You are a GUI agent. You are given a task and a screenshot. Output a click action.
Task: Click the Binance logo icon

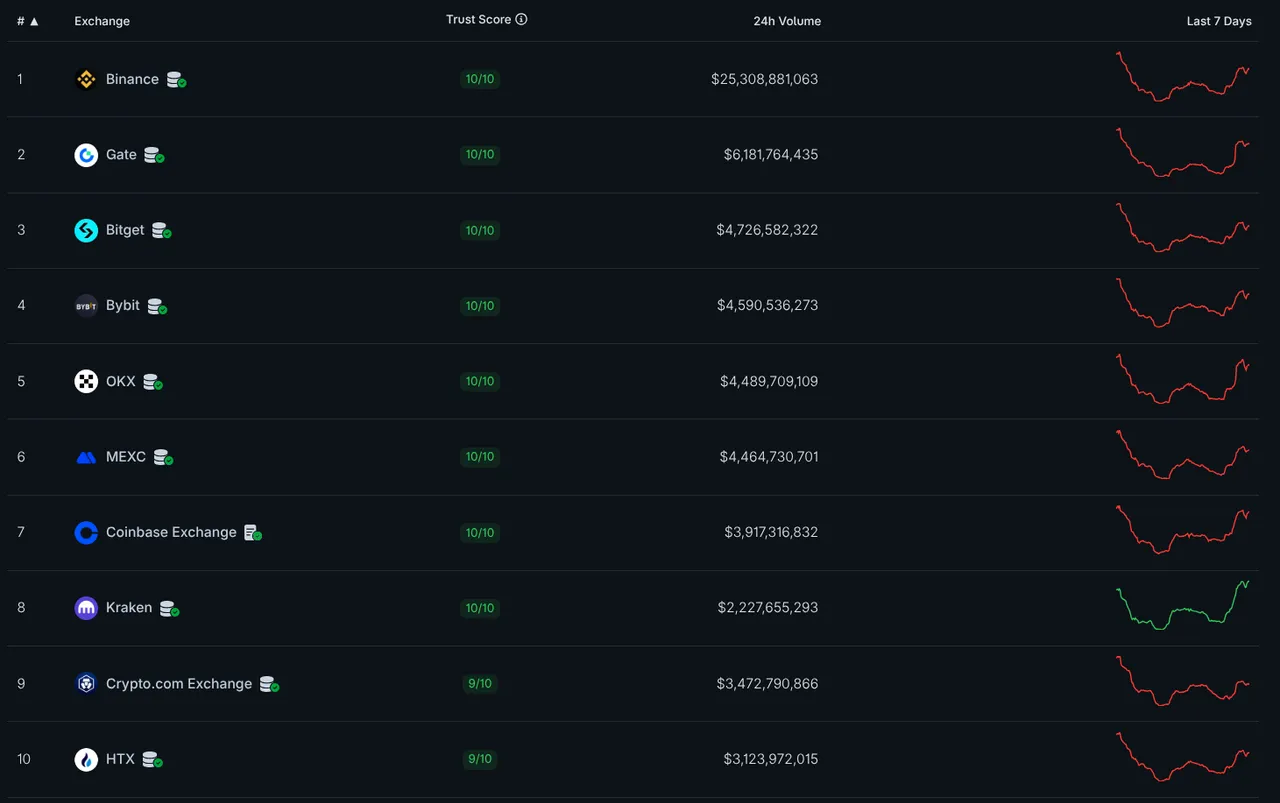86,79
